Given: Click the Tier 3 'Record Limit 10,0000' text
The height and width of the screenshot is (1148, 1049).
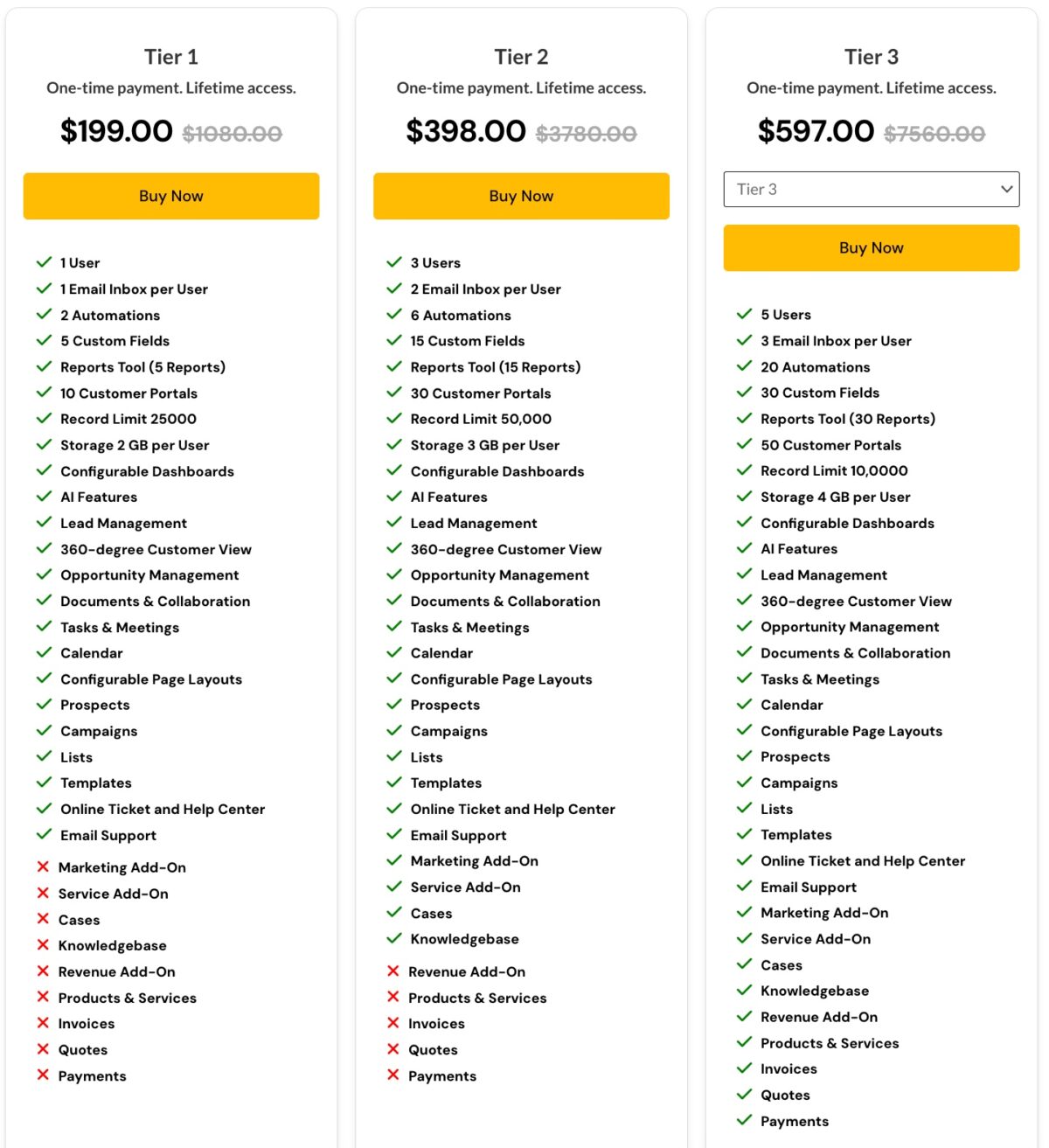Looking at the screenshot, I should click(834, 470).
